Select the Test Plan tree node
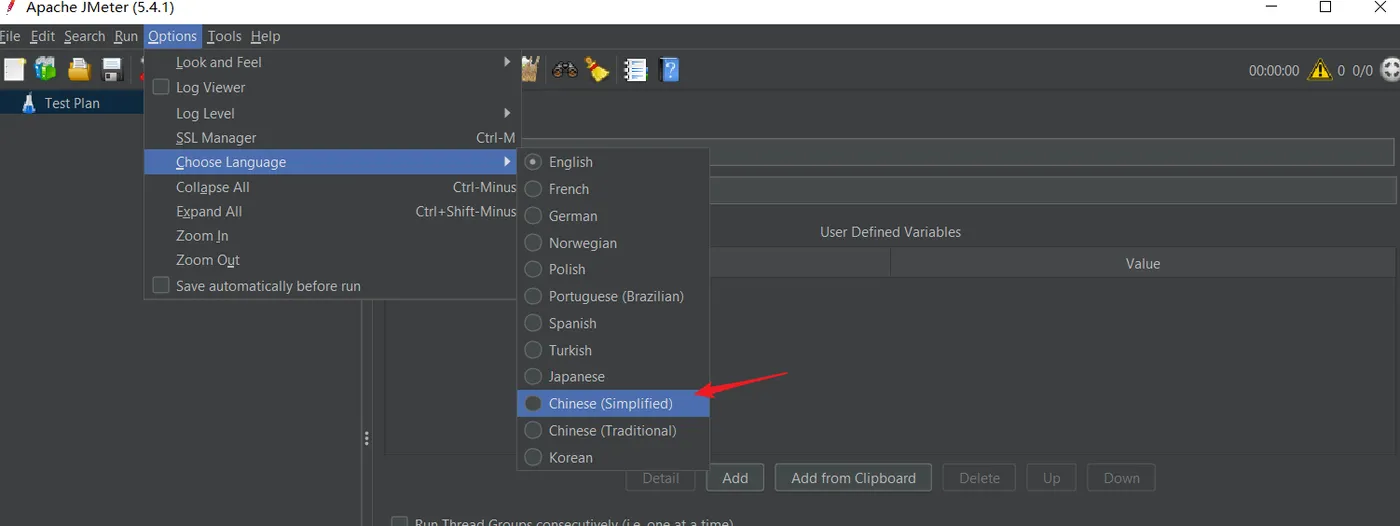Screen dimensions: 1400x526 click(x=72, y=103)
